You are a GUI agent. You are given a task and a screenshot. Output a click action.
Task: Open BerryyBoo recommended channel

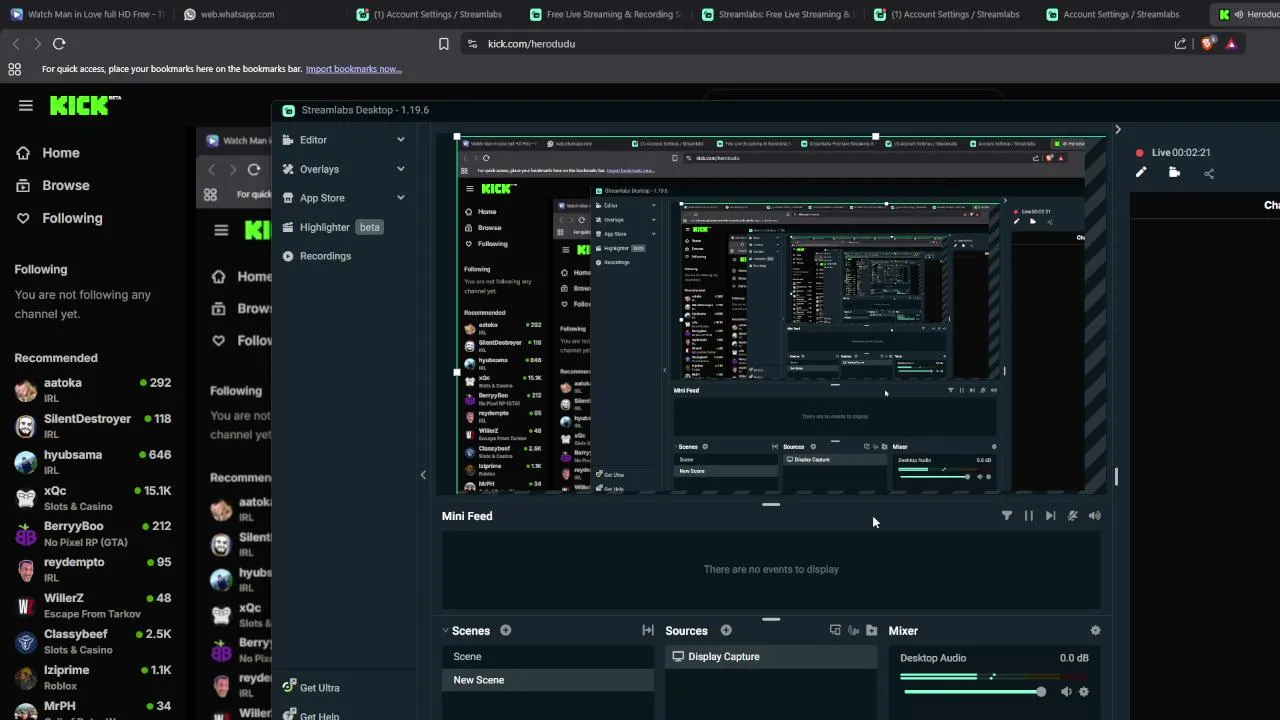(x=93, y=534)
